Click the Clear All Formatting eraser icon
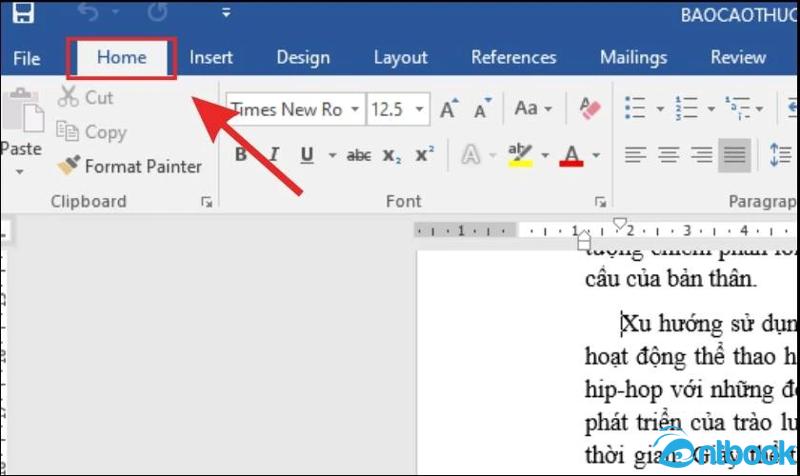This screenshot has height=476, width=800. pyautogui.click(x=590, y=108)
